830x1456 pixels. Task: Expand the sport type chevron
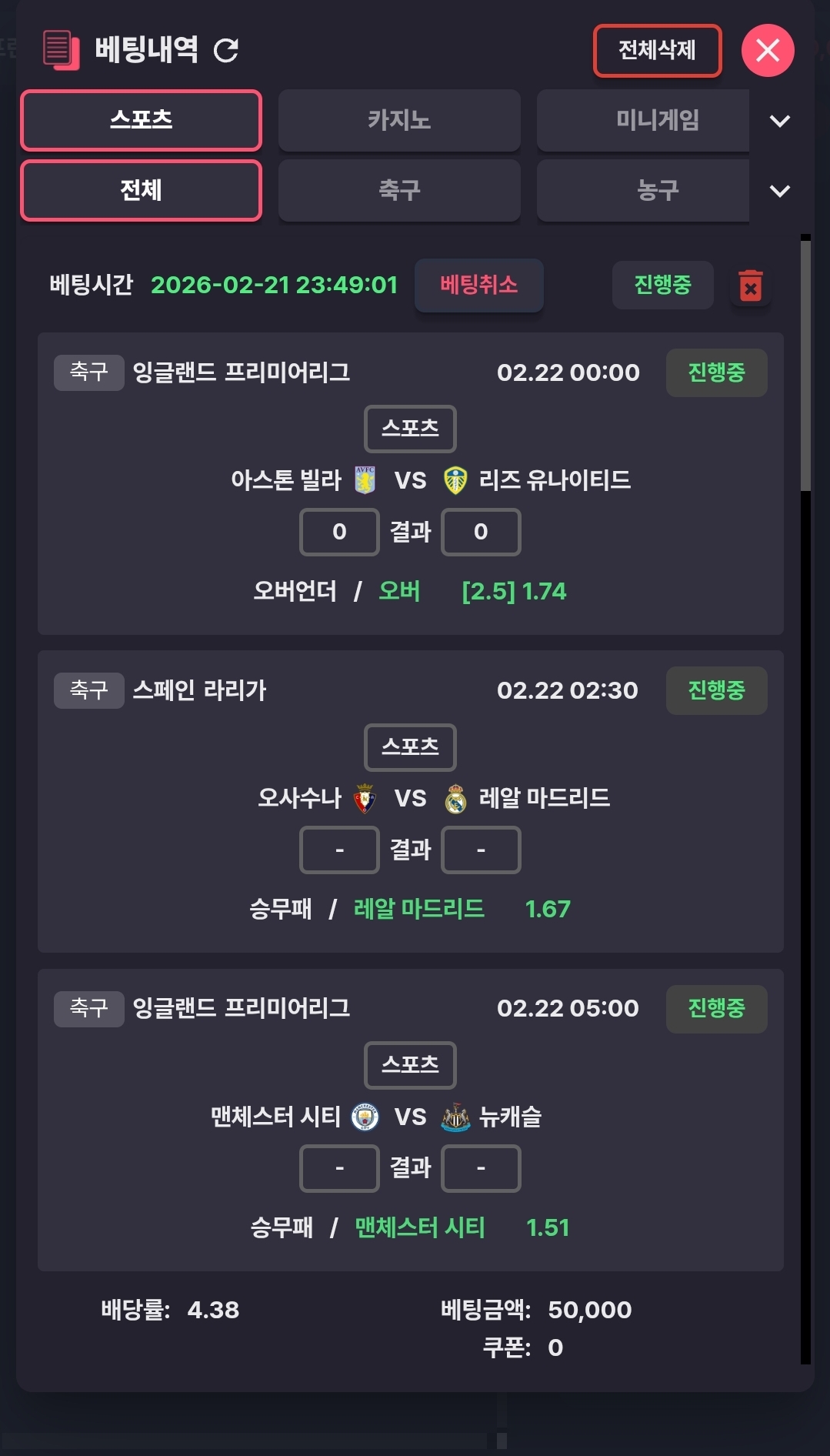point(780,191)
